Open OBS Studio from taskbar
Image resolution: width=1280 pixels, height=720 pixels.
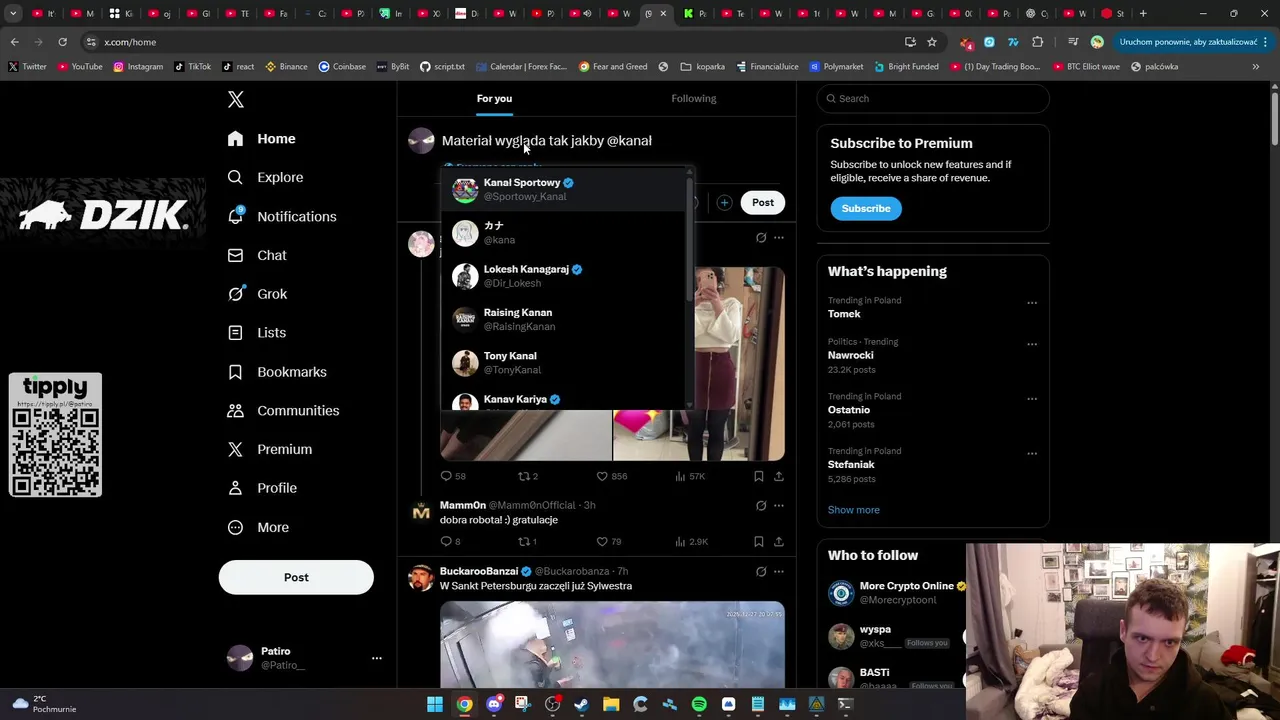click(x=552, y=704)
